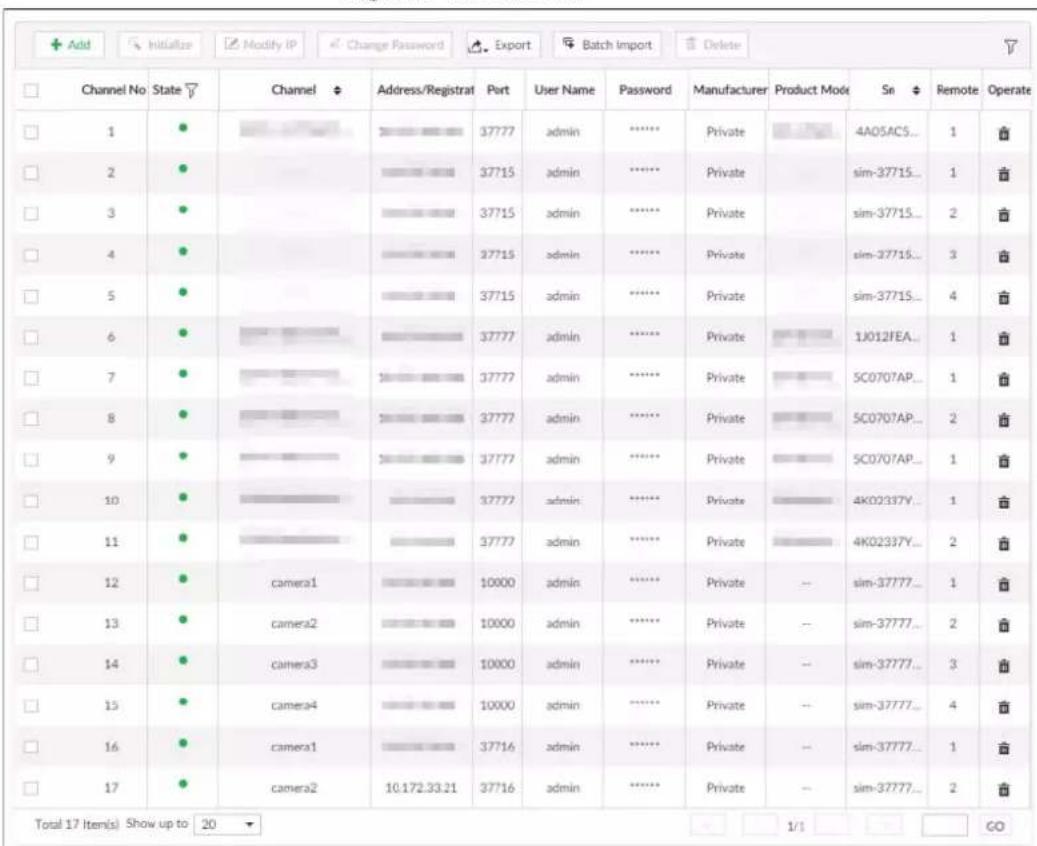Check the box for channel 9

[31, 460]
